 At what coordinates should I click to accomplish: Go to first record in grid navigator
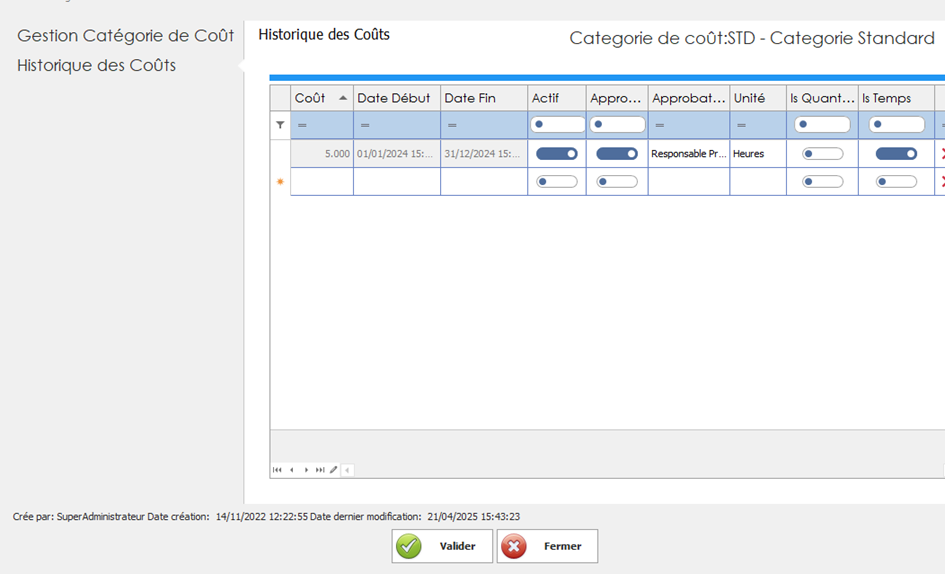(x=277, y=469)
